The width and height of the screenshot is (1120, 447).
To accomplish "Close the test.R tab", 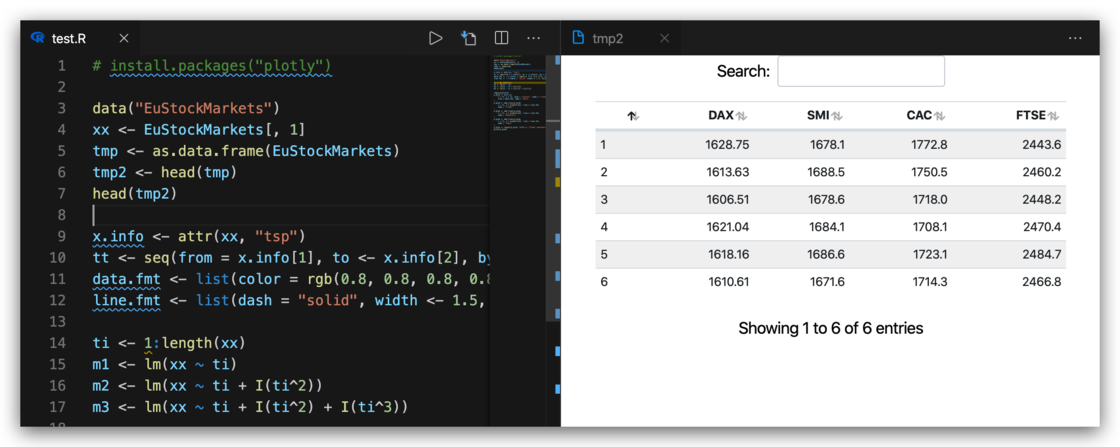I will (124, 38).
